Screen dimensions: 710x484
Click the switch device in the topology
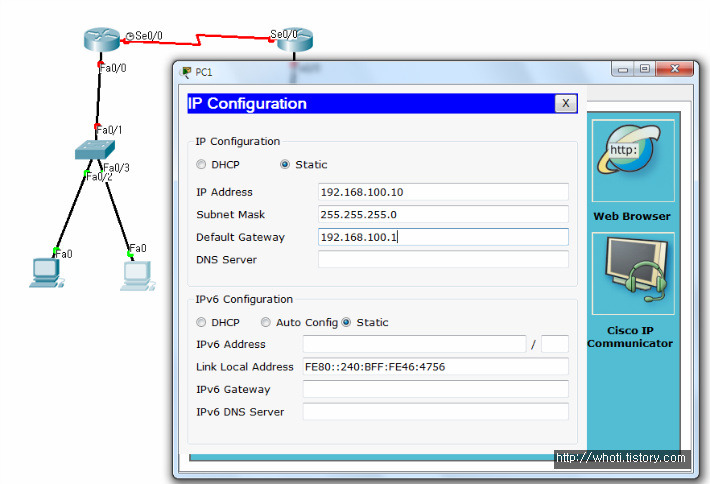pyautogui.click(x=95, y=150)
